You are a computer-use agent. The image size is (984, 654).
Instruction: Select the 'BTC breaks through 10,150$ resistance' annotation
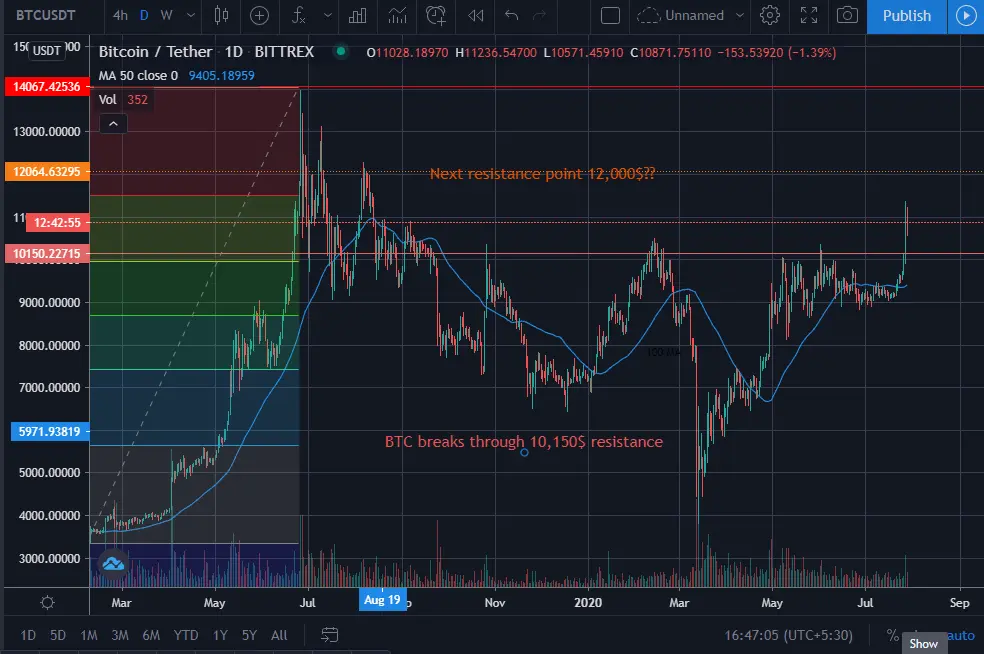[x=524, y=441]
